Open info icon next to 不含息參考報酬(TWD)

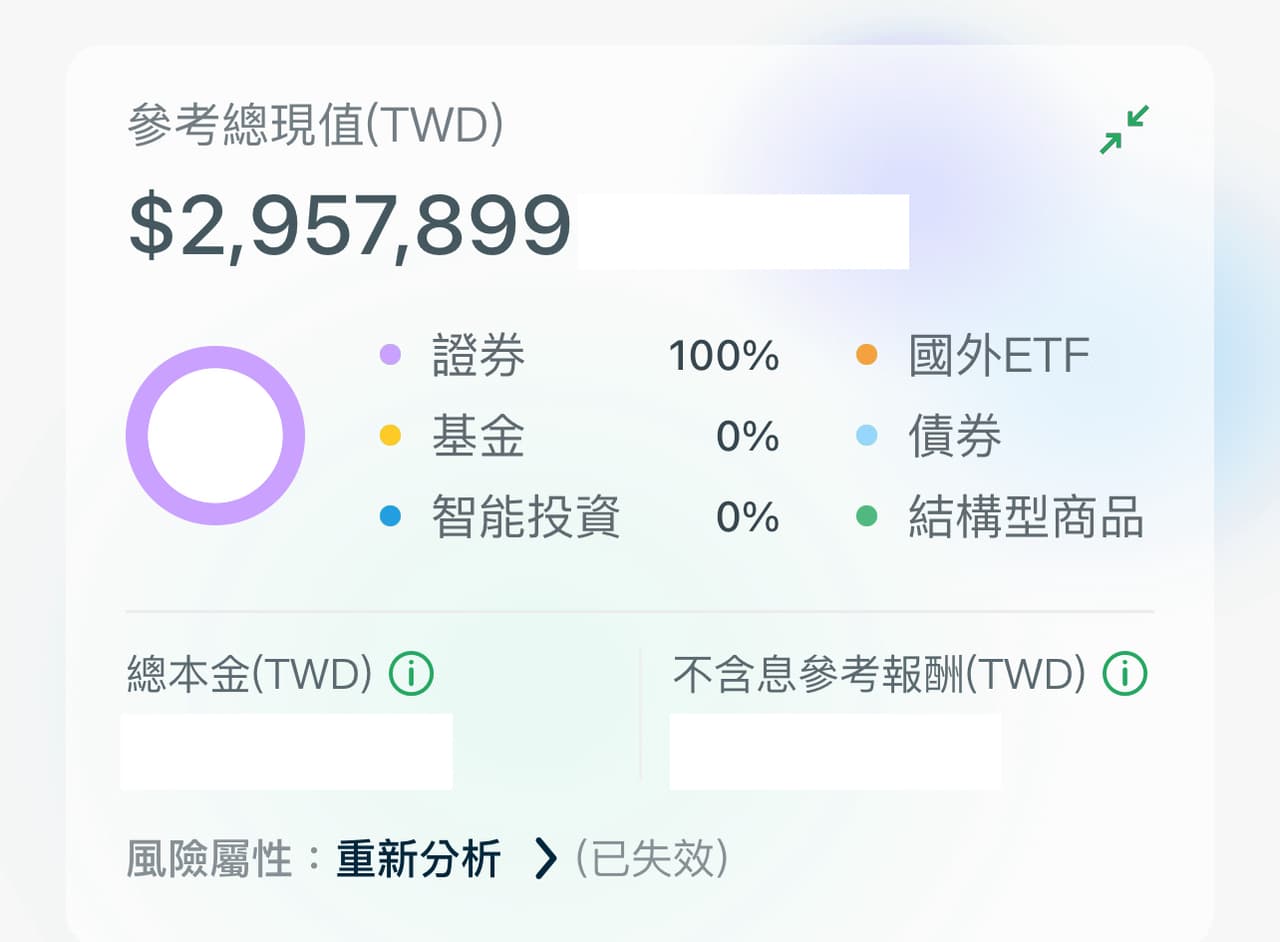[1125, 675]
